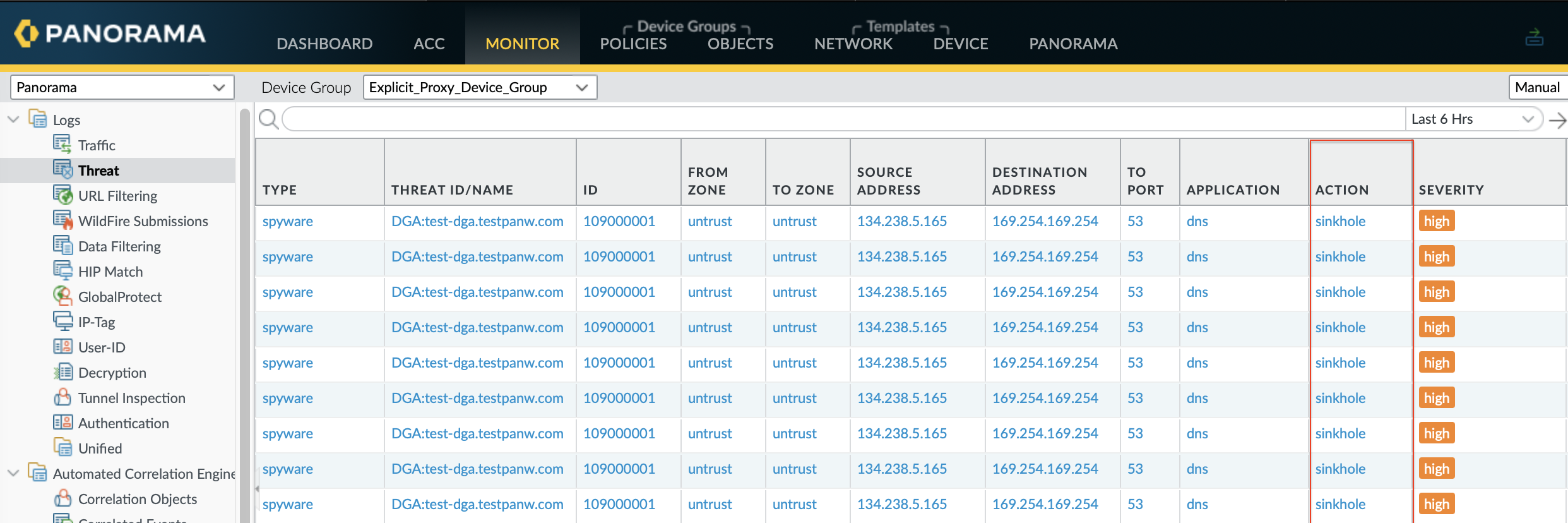Collapse Automated Correlation Engine node
This screenshot has width=1568, height=523.
pyautogui.click(x=13, y=473)
